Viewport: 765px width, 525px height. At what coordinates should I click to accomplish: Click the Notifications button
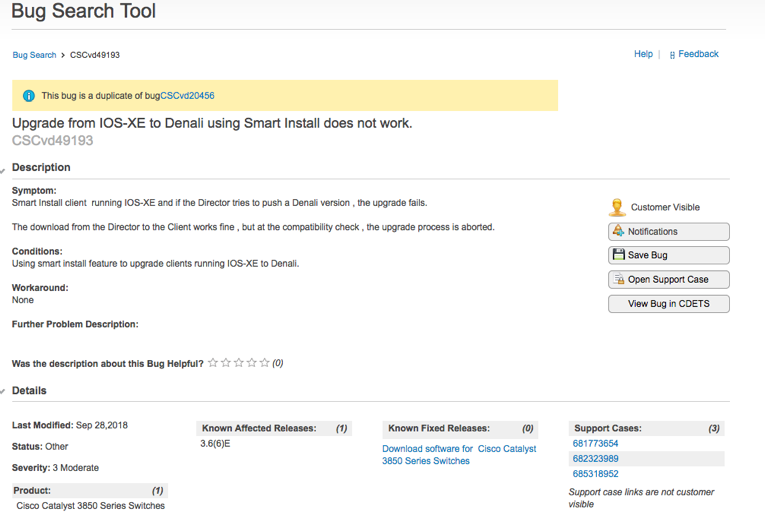668,232
